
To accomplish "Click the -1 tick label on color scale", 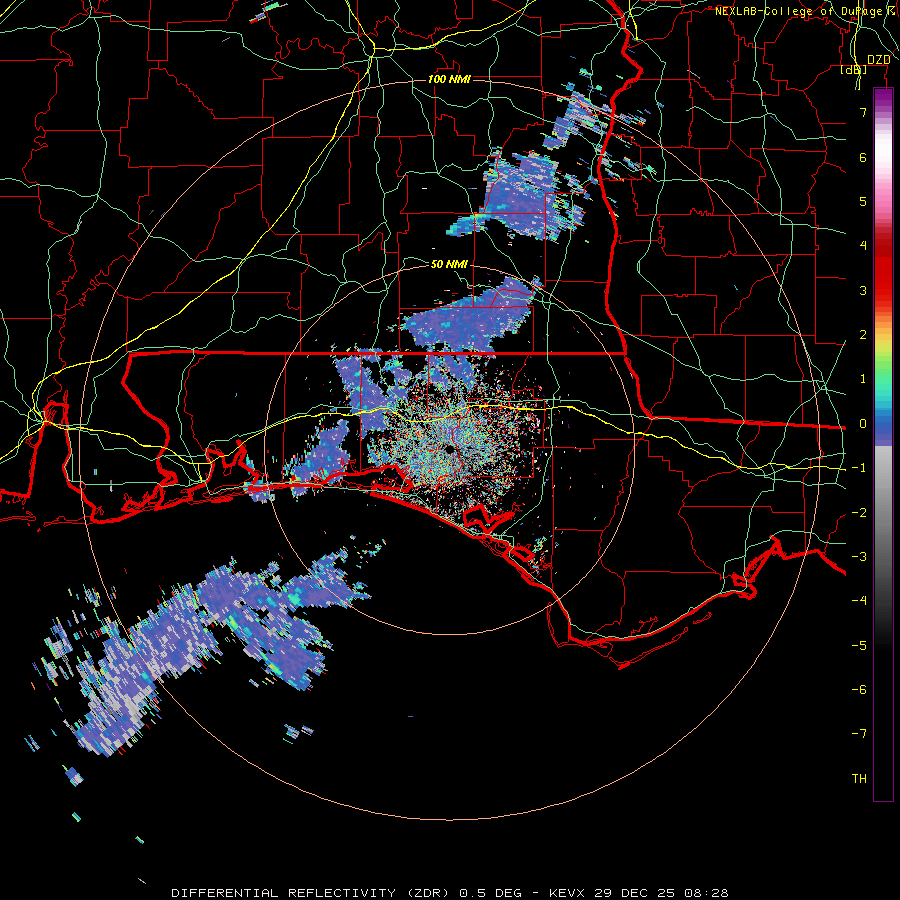I will (859, 468).
